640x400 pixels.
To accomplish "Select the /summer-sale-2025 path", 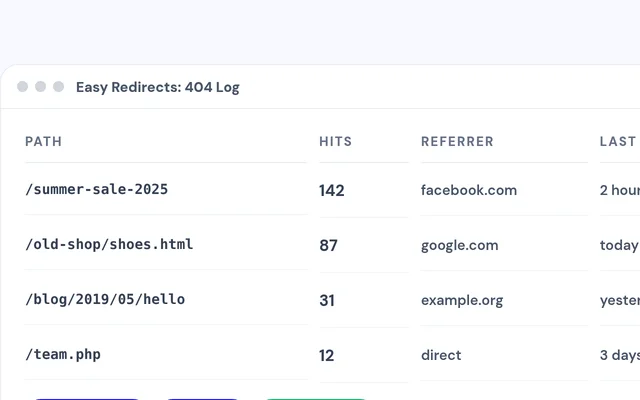I will click(x=96, y=189).
